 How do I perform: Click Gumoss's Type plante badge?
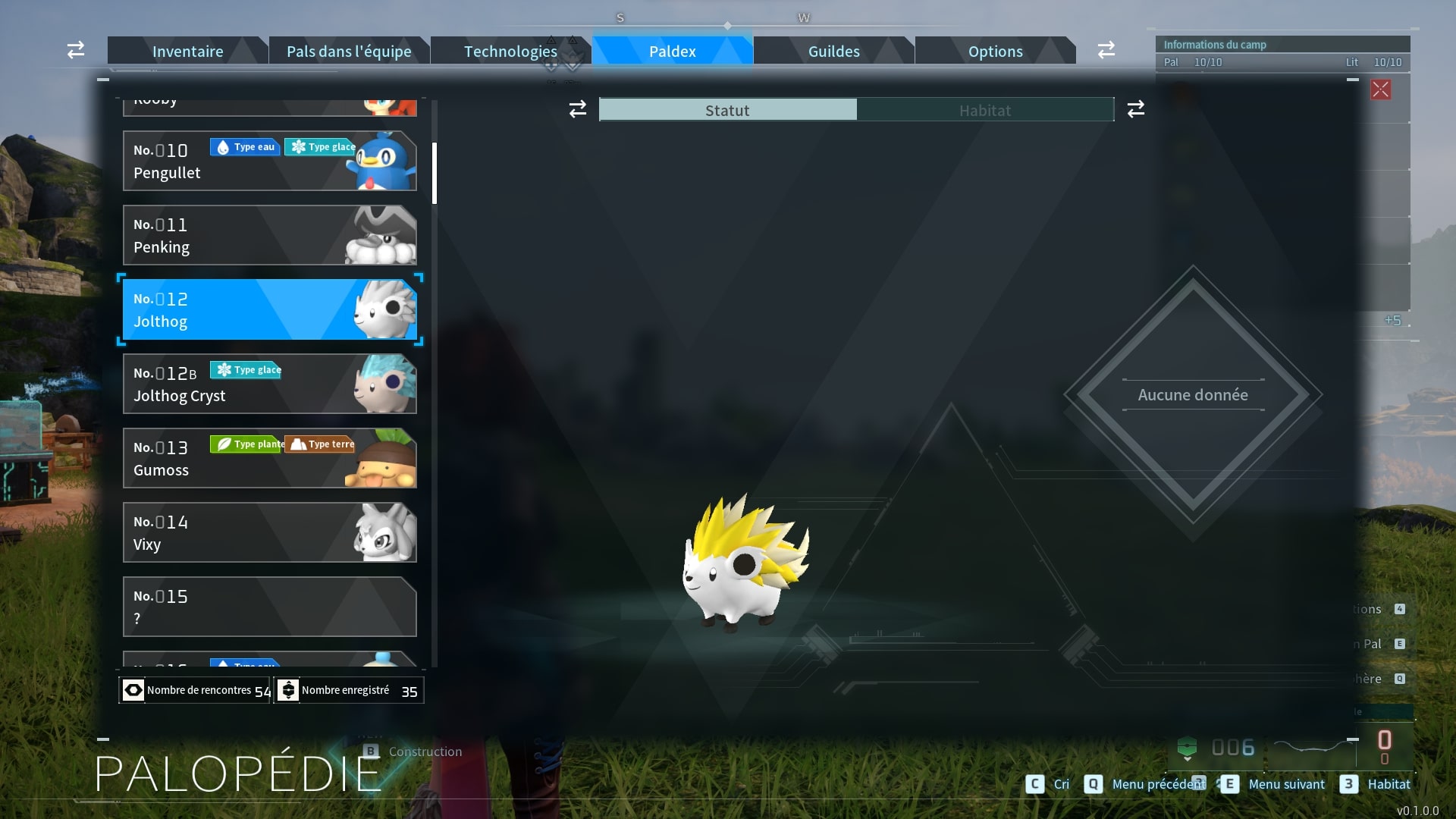coord(246,444)
